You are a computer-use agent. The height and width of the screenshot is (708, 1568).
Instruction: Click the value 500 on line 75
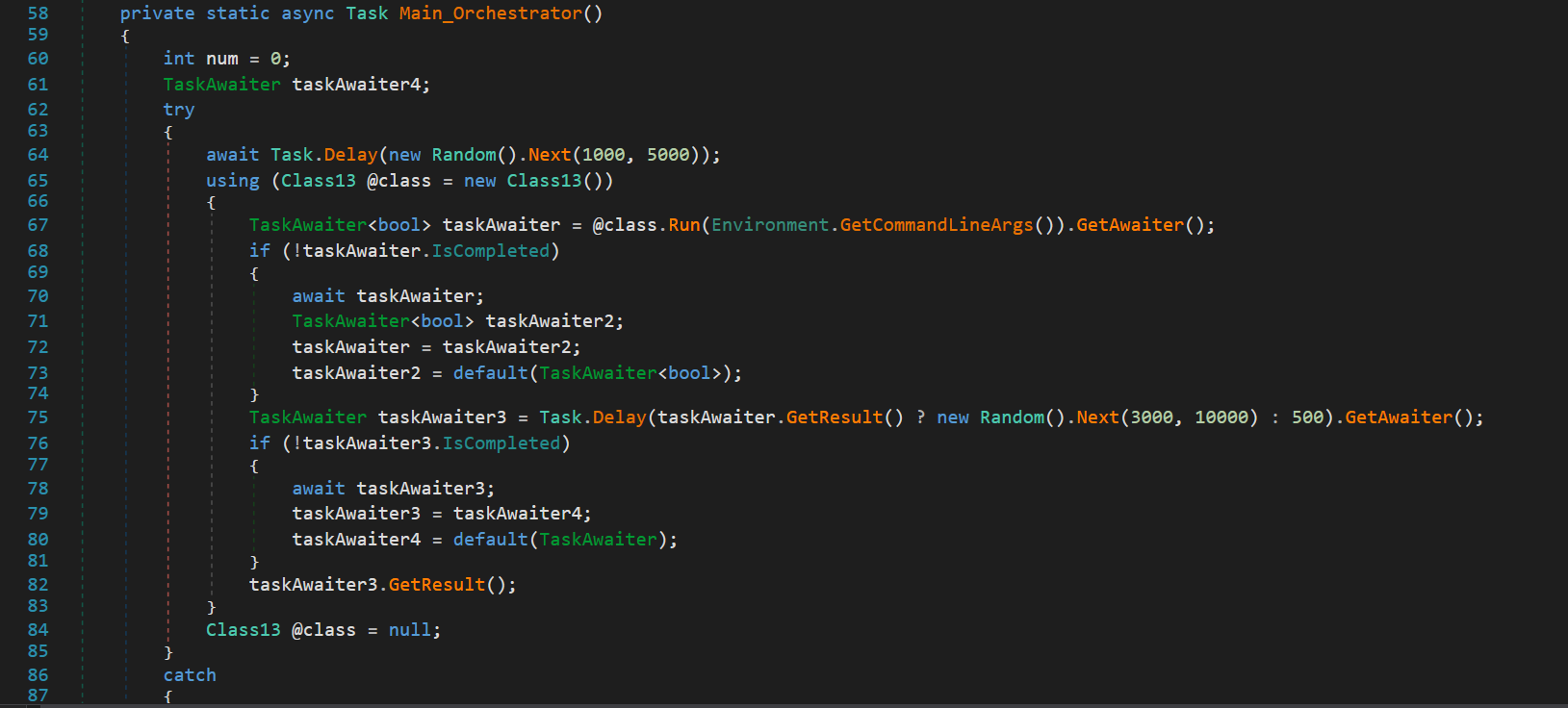(1307, 417)
